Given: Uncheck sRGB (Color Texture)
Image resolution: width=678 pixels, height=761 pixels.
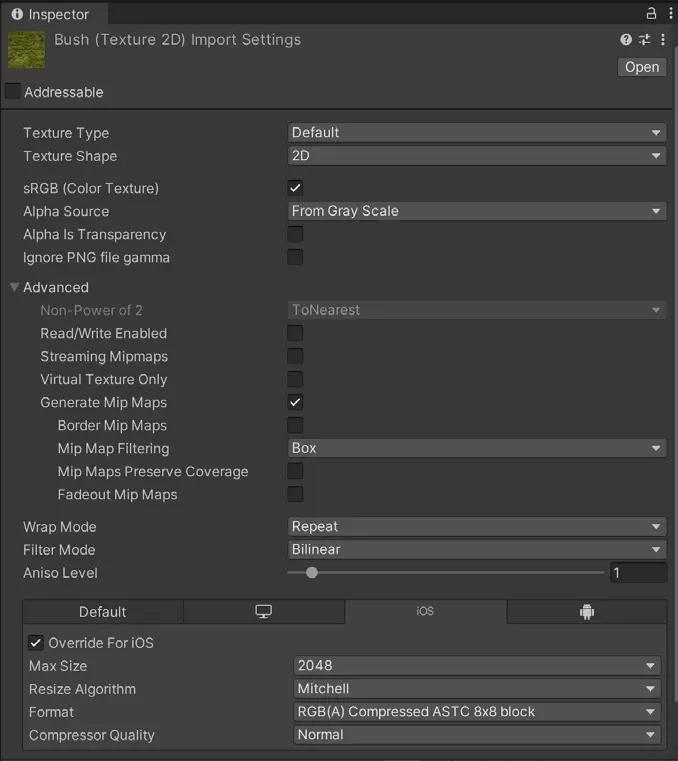Looking at the screenshot, I should tap(295, 188).
